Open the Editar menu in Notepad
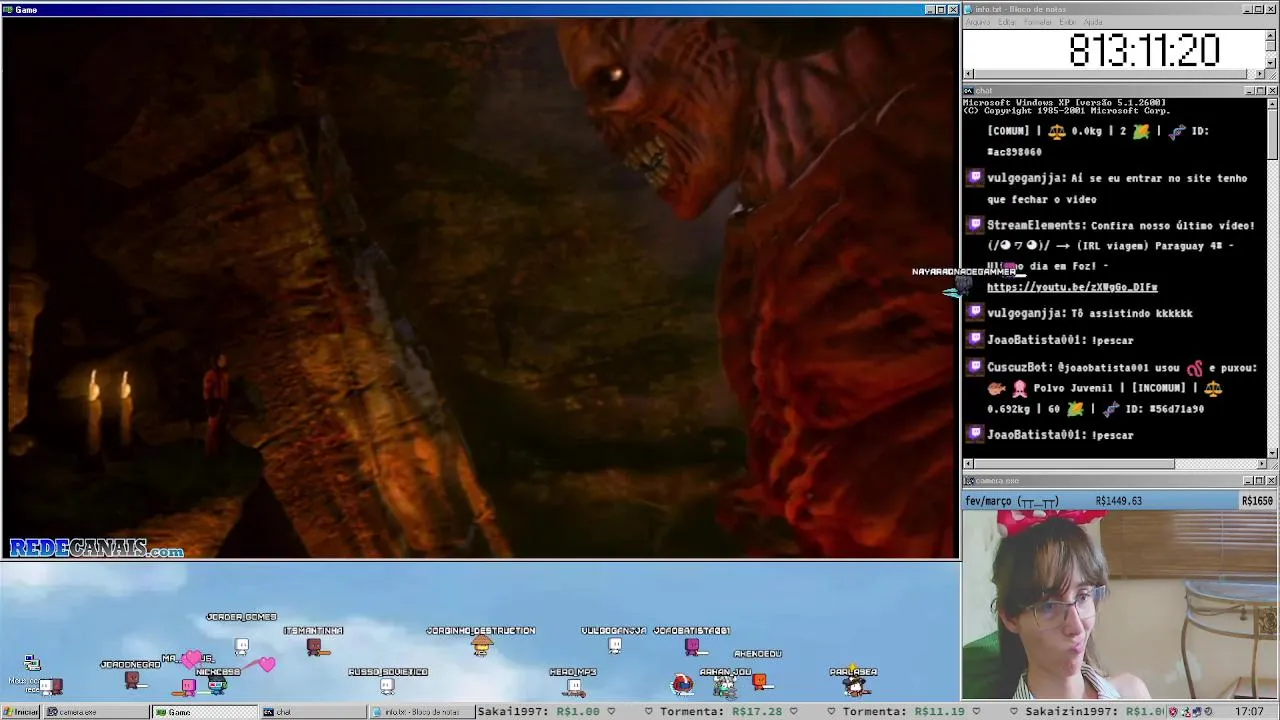Image resolution: width=1280 pixels, height=720 pixels. (1007, 22)
